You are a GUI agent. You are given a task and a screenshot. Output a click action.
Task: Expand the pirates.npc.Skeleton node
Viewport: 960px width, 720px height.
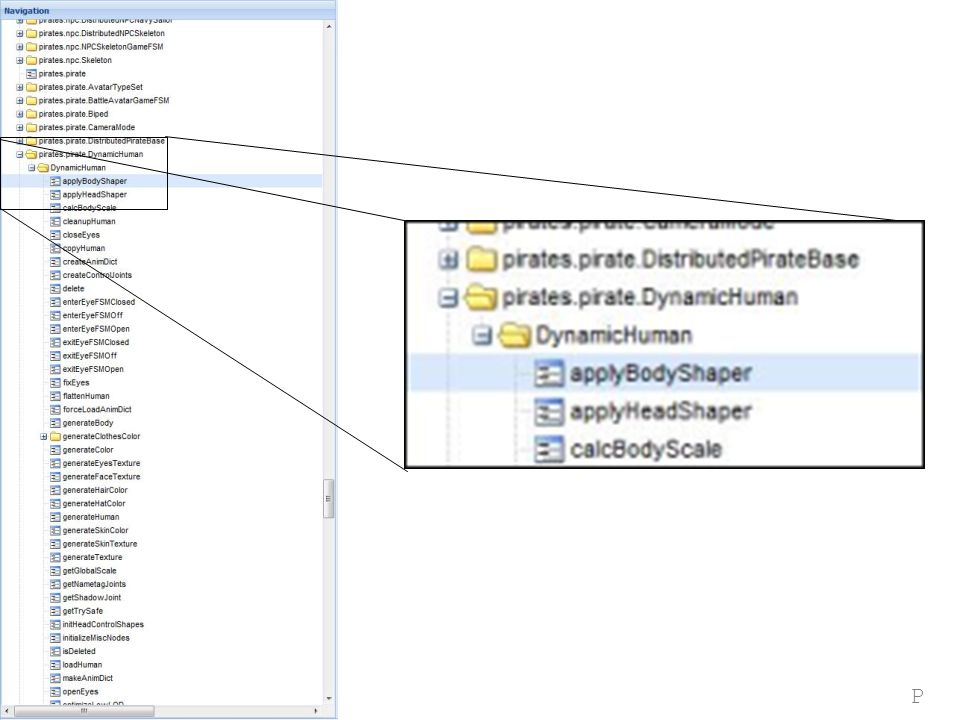(x=20, y=61)
